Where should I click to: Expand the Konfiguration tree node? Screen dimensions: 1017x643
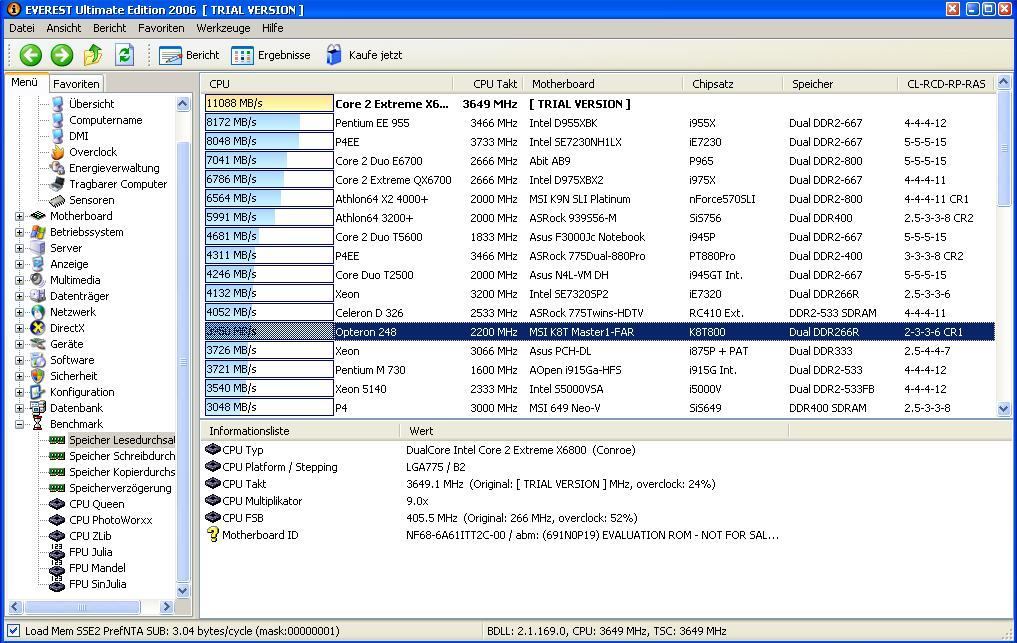click(19, 393)
